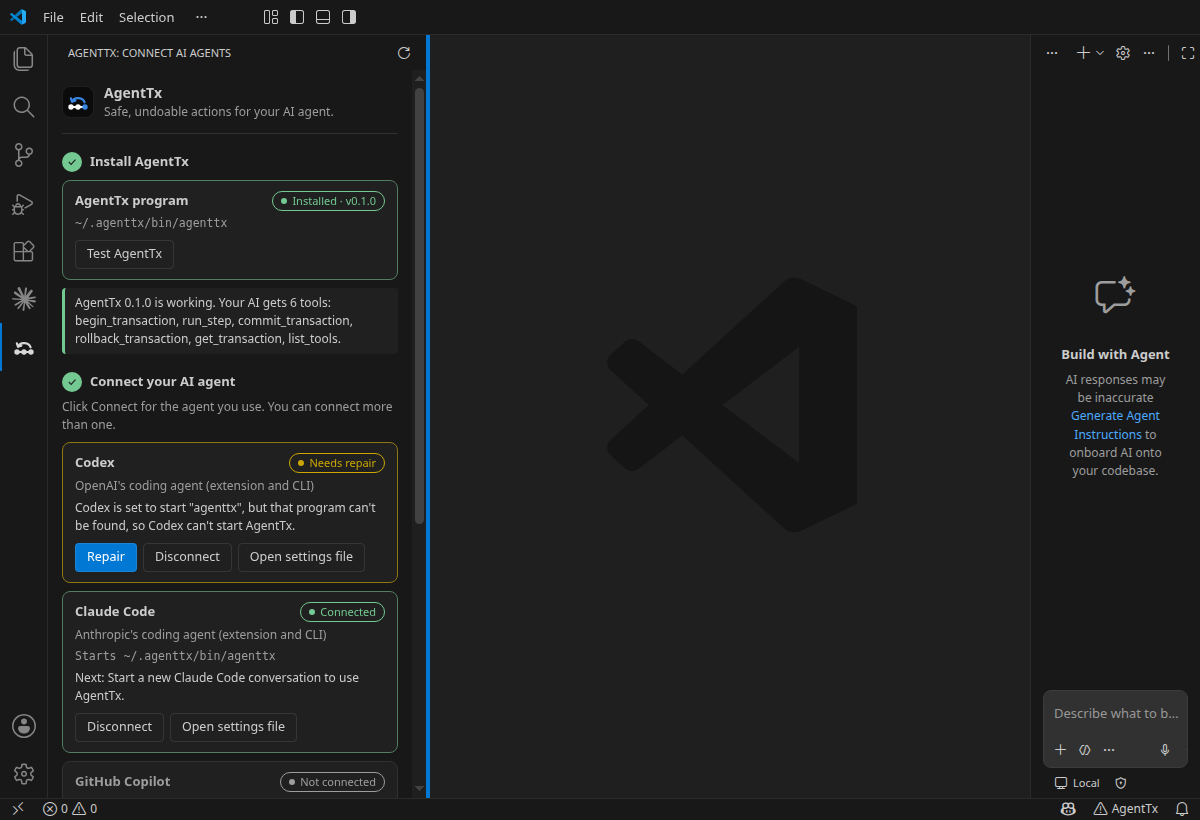This screenshot has height=820, width=1200.
Task: Open the Extensions view
Action: pyautogui.click(x=23, y=251)
